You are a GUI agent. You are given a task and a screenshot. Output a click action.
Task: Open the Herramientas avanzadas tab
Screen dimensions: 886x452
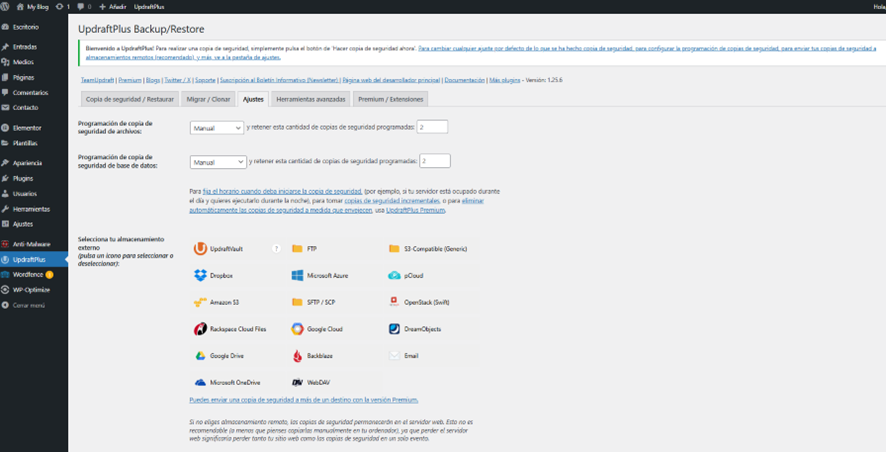tap(311, 99)
